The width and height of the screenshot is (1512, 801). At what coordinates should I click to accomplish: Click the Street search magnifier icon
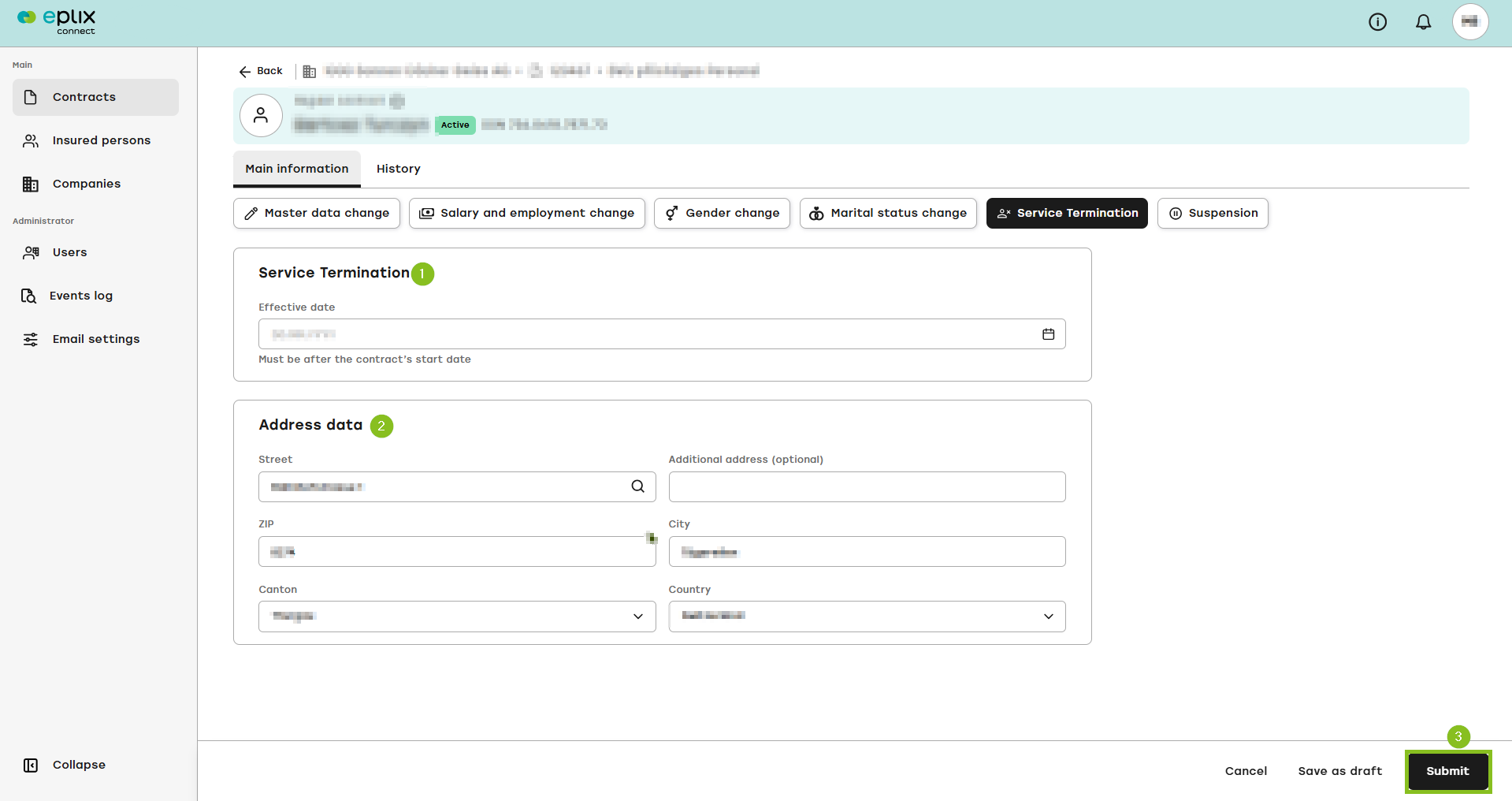point(637,486)
